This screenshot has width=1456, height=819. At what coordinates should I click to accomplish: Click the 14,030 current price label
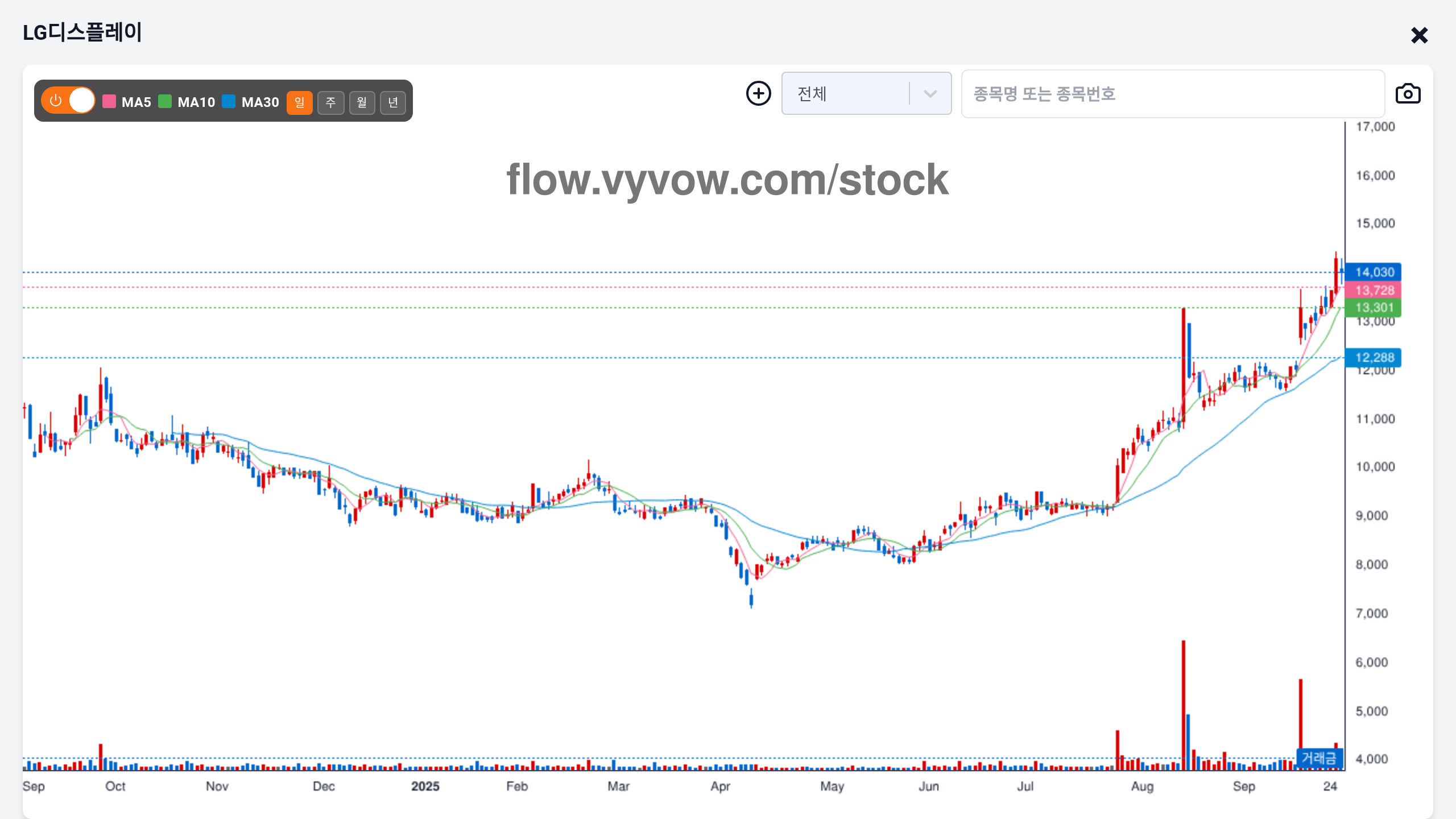point(1374,272)
